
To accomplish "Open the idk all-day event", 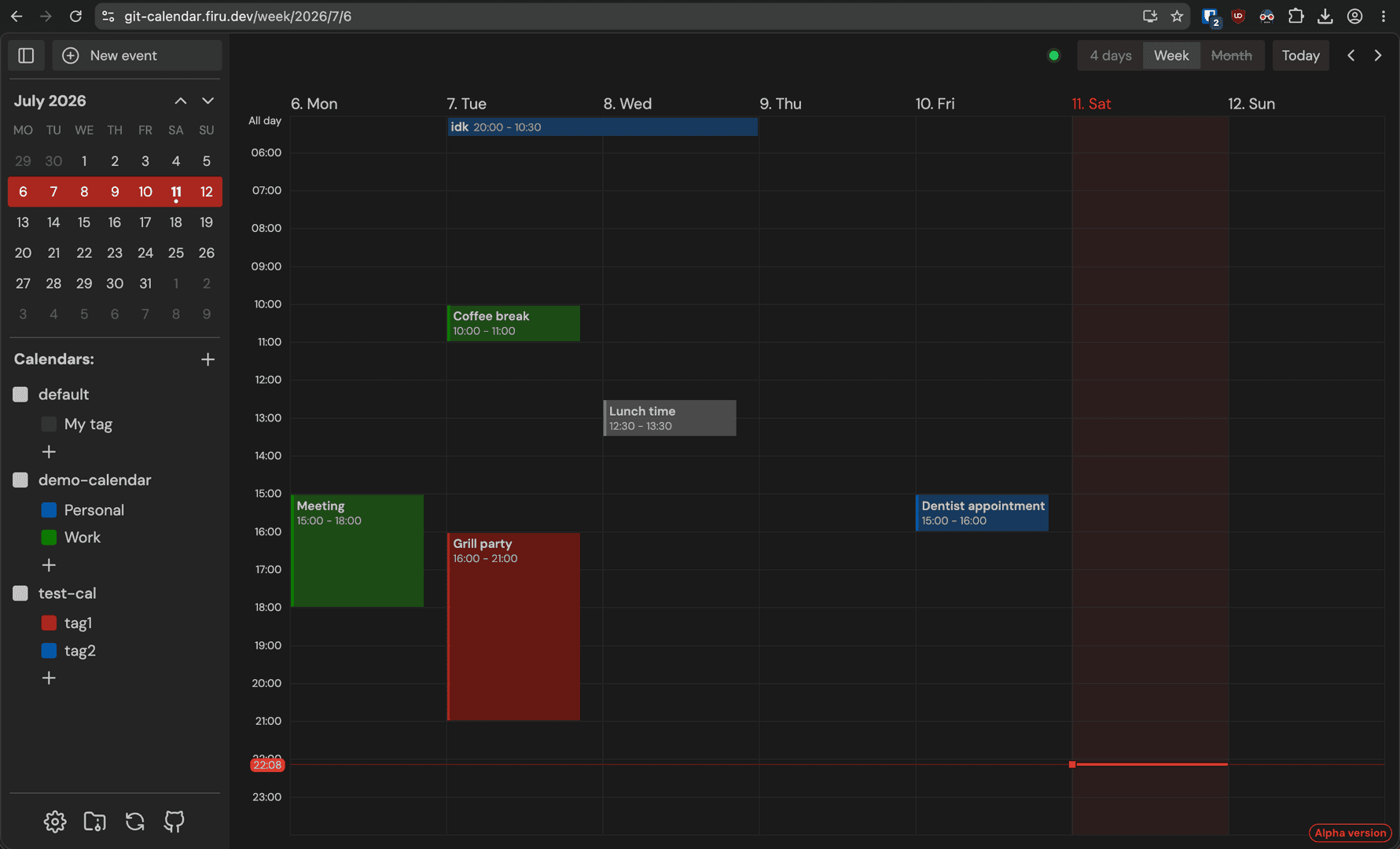I will tap(602, 127).
